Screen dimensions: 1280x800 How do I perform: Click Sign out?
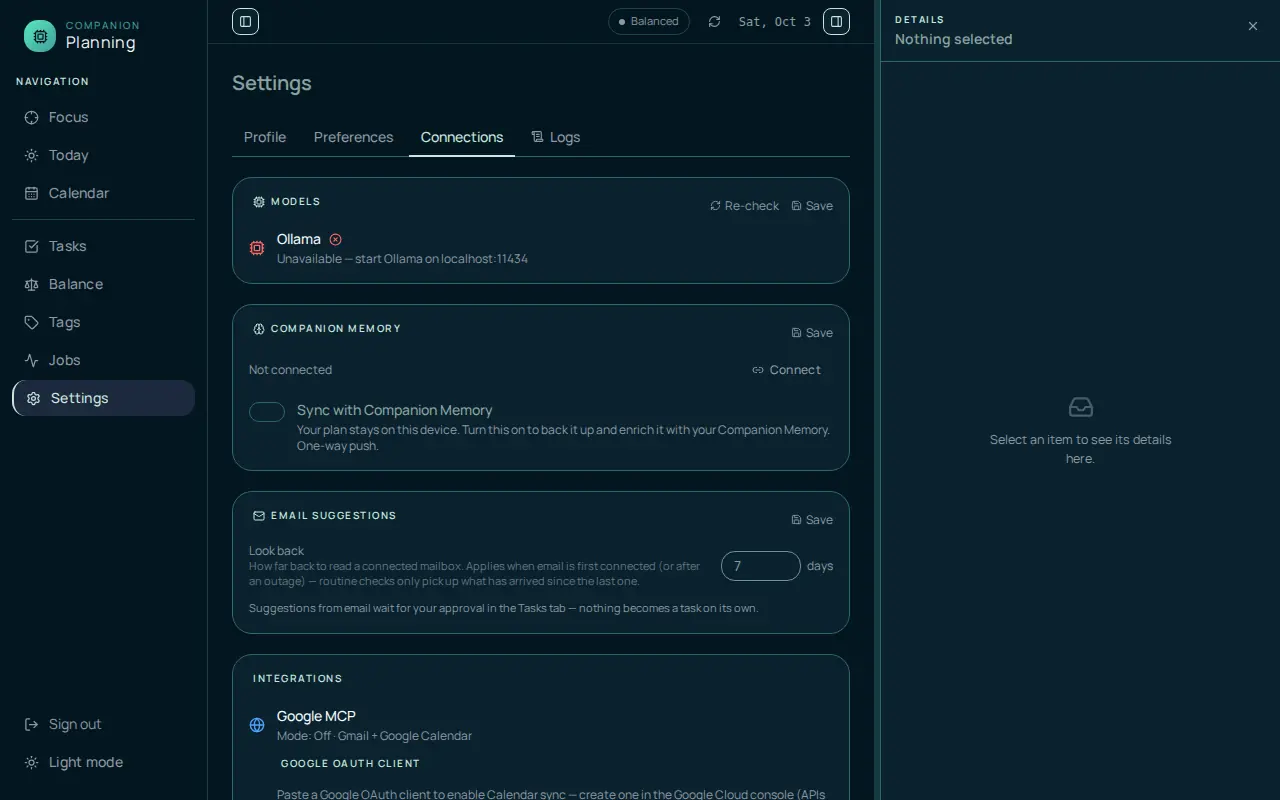(x=103, y=724)
